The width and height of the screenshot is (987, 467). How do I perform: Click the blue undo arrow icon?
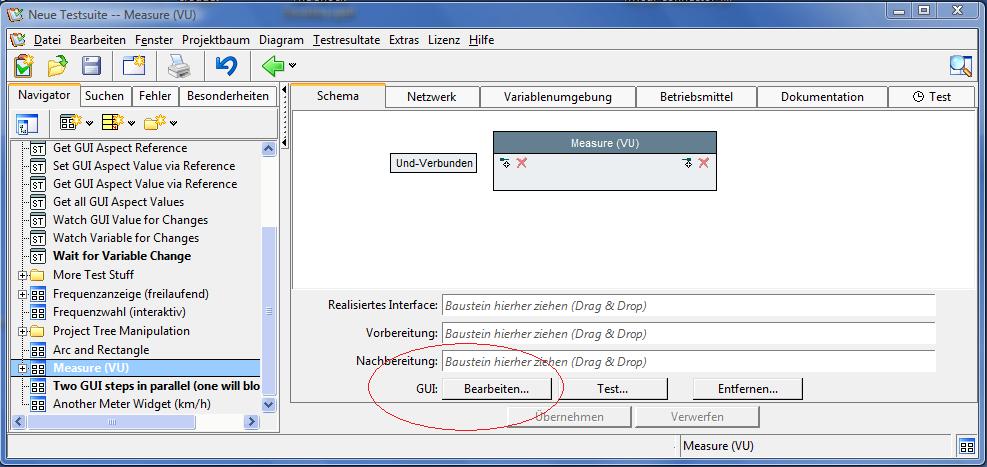226,67
